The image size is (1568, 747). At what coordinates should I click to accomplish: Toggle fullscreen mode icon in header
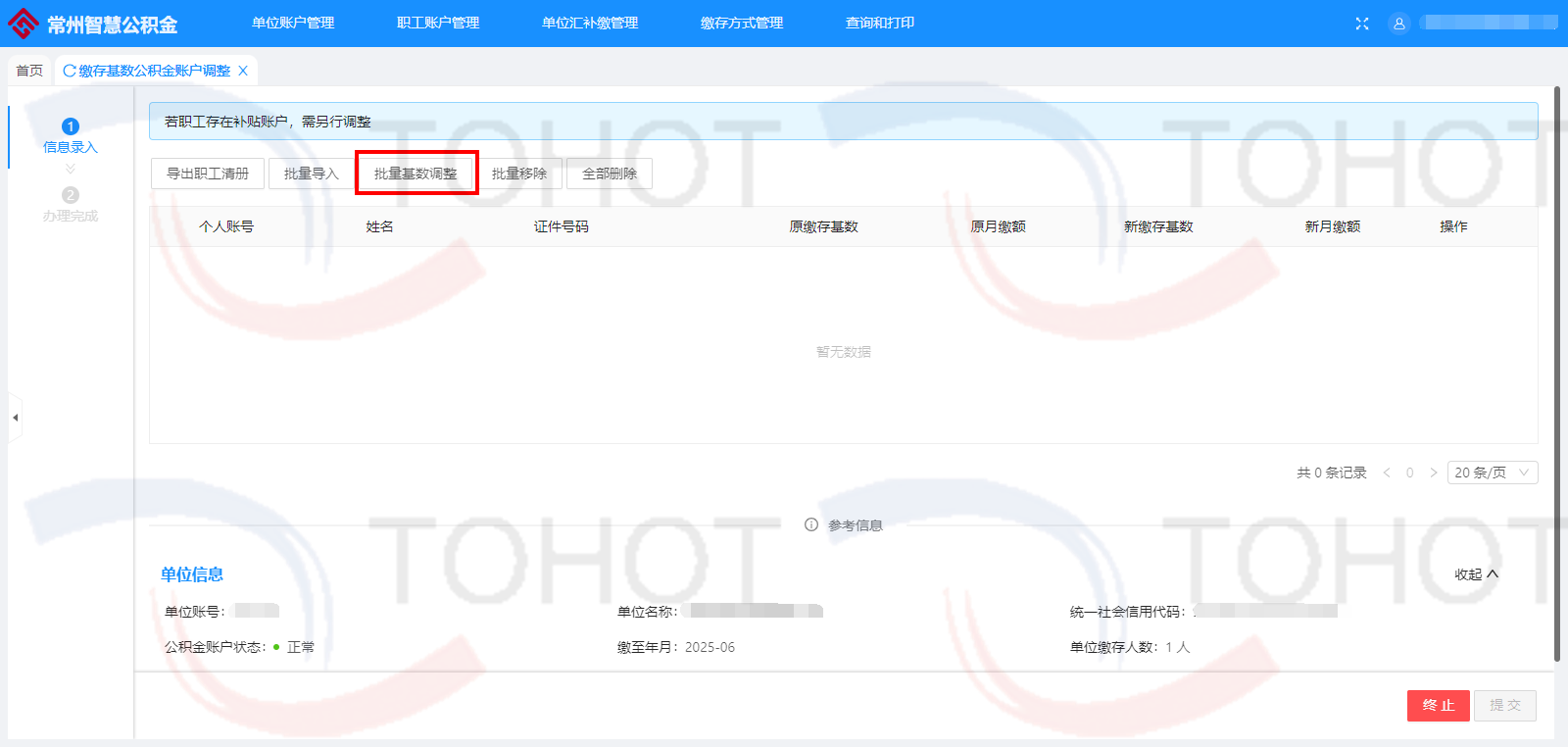tap(1362, 24)
